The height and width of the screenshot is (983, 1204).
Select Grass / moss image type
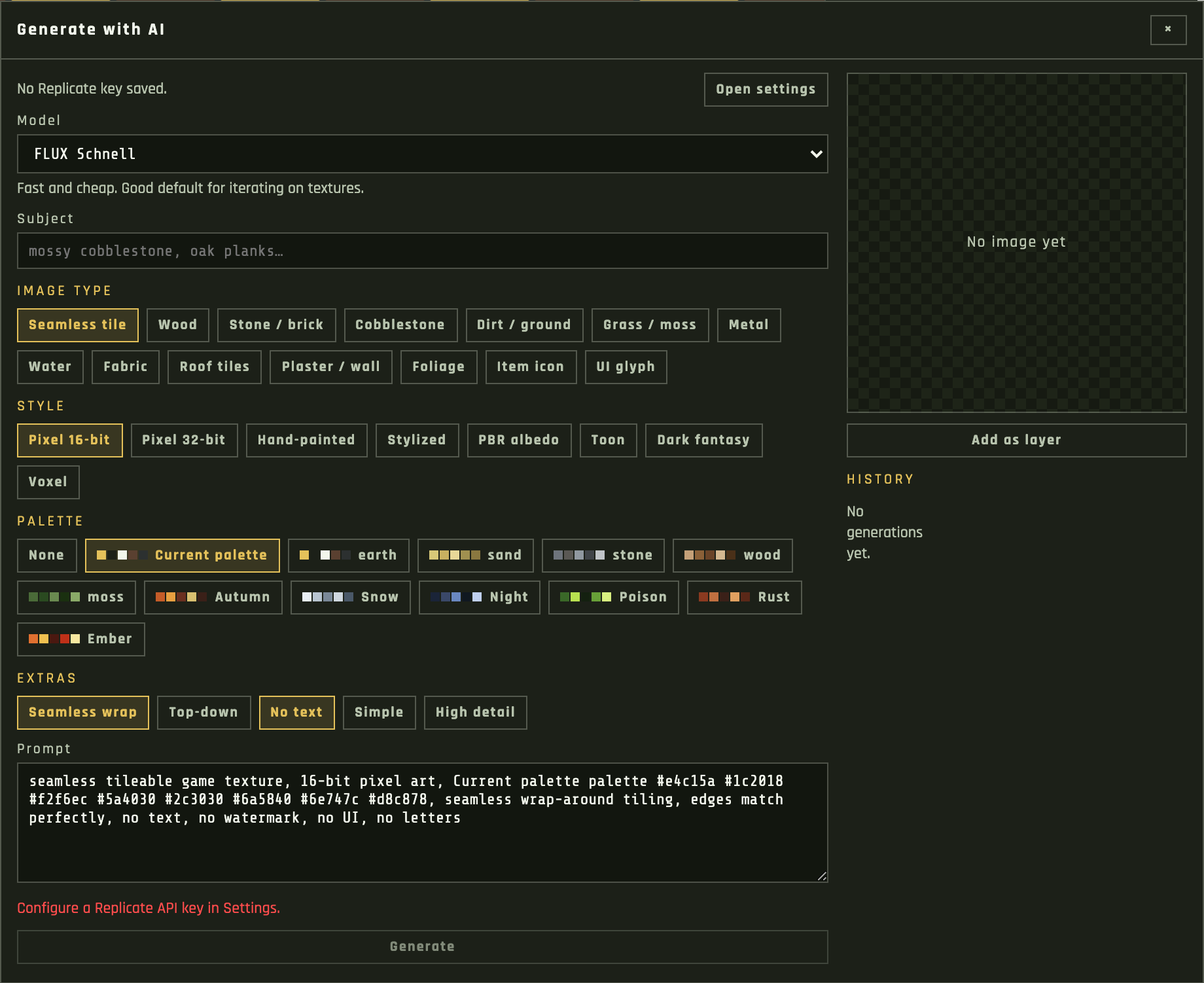point(650,325)
